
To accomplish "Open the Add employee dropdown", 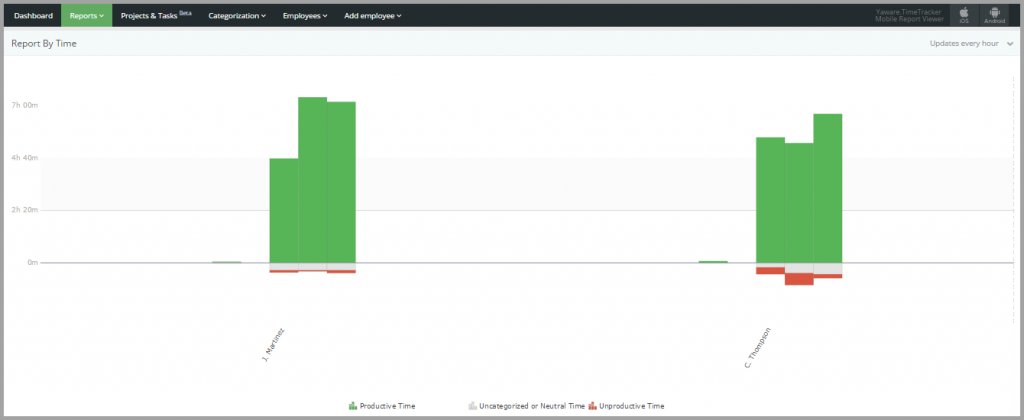I will (x=372, y=16).
